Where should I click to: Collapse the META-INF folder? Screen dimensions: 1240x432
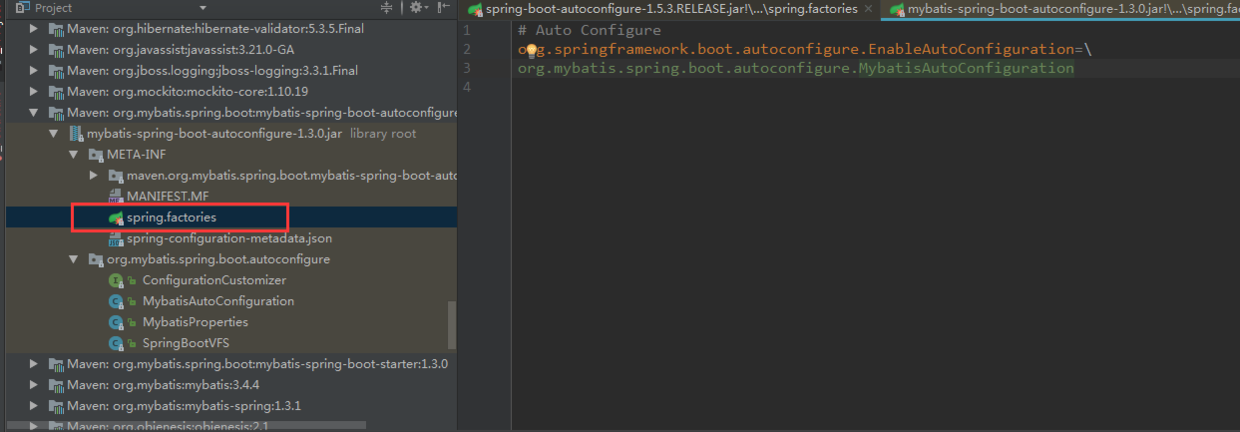[x=73, y=155]
